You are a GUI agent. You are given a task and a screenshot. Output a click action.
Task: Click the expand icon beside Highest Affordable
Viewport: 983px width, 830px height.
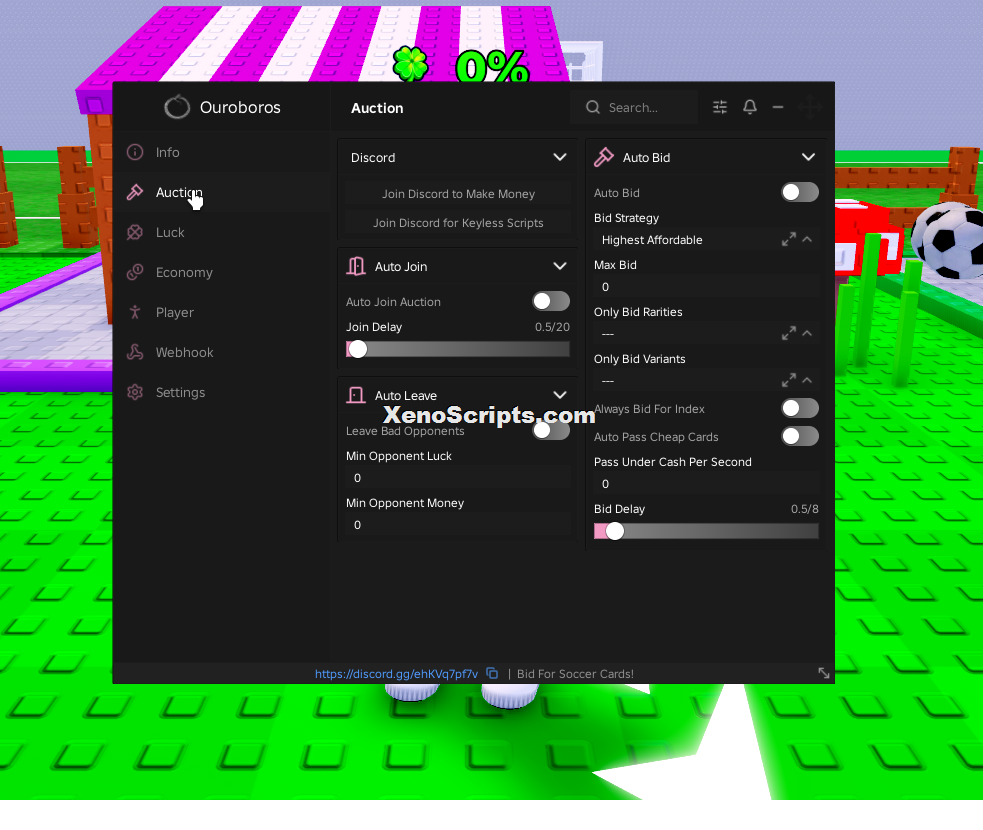click(789, 239)
